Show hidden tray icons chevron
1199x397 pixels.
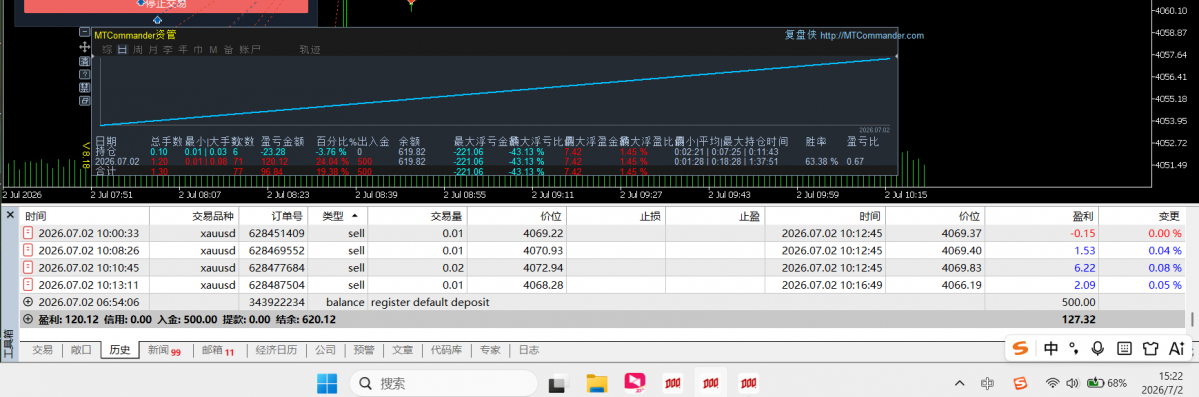[x=960, y=382]
